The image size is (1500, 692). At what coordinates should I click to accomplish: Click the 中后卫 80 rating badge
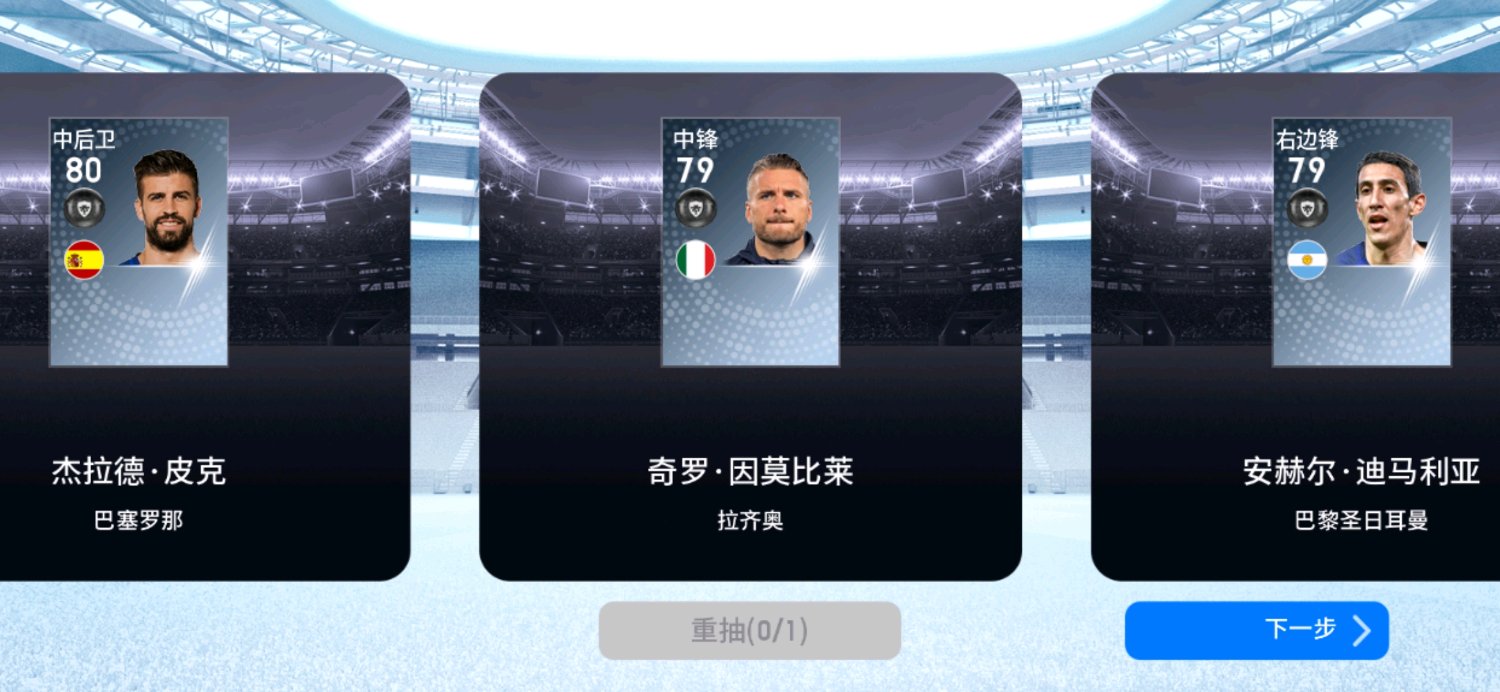pyautogui.click(x=84, y=156)
